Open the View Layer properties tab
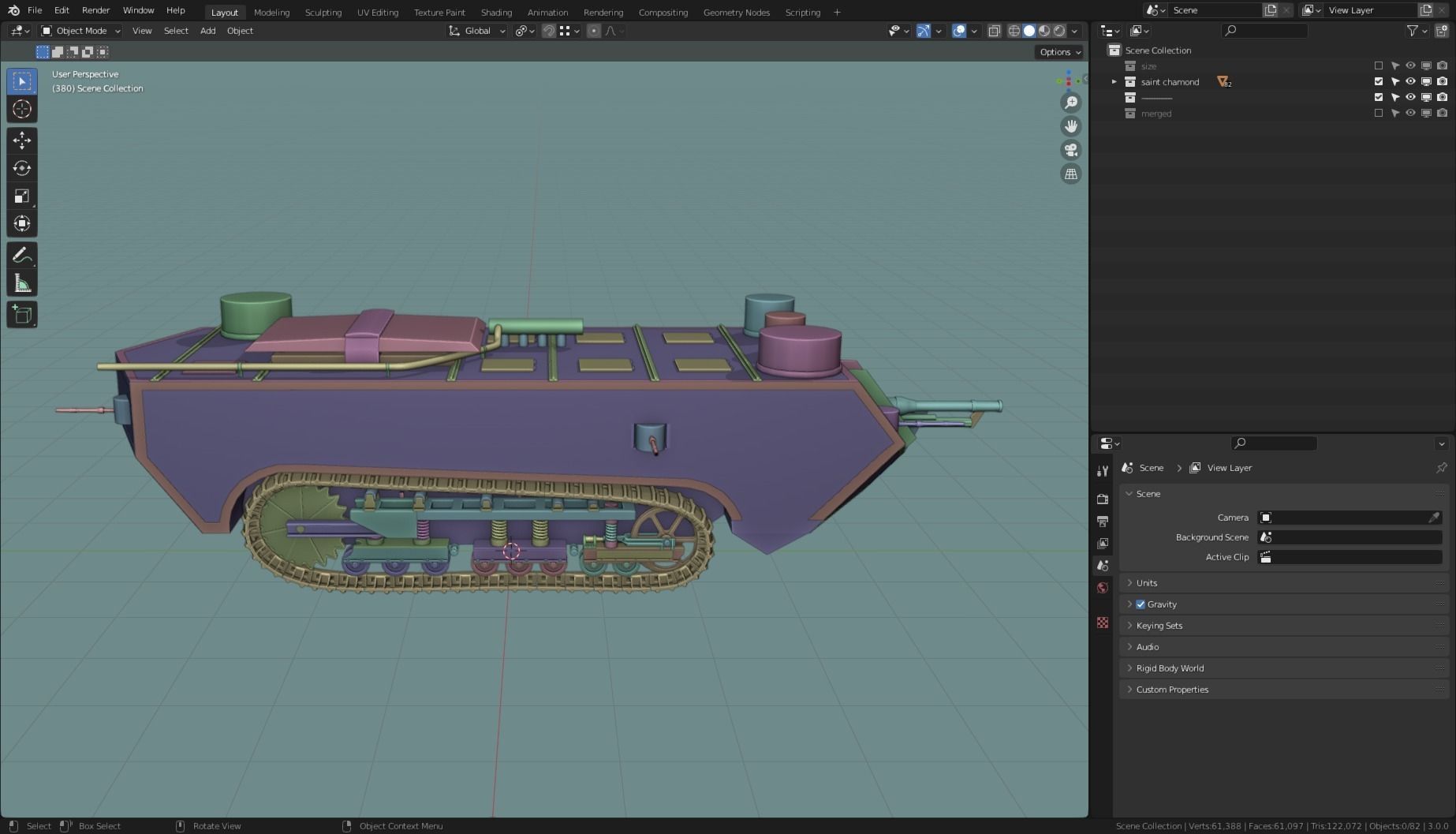This screenshot has width=1456, height=834. (1103, 543)
